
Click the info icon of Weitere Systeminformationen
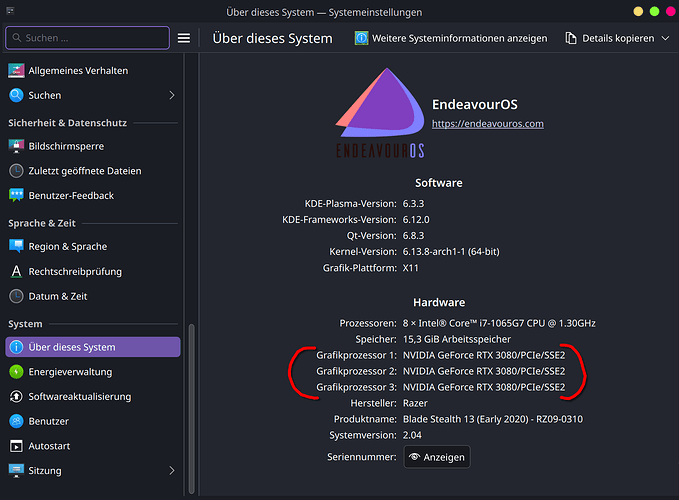coord(361,38)
